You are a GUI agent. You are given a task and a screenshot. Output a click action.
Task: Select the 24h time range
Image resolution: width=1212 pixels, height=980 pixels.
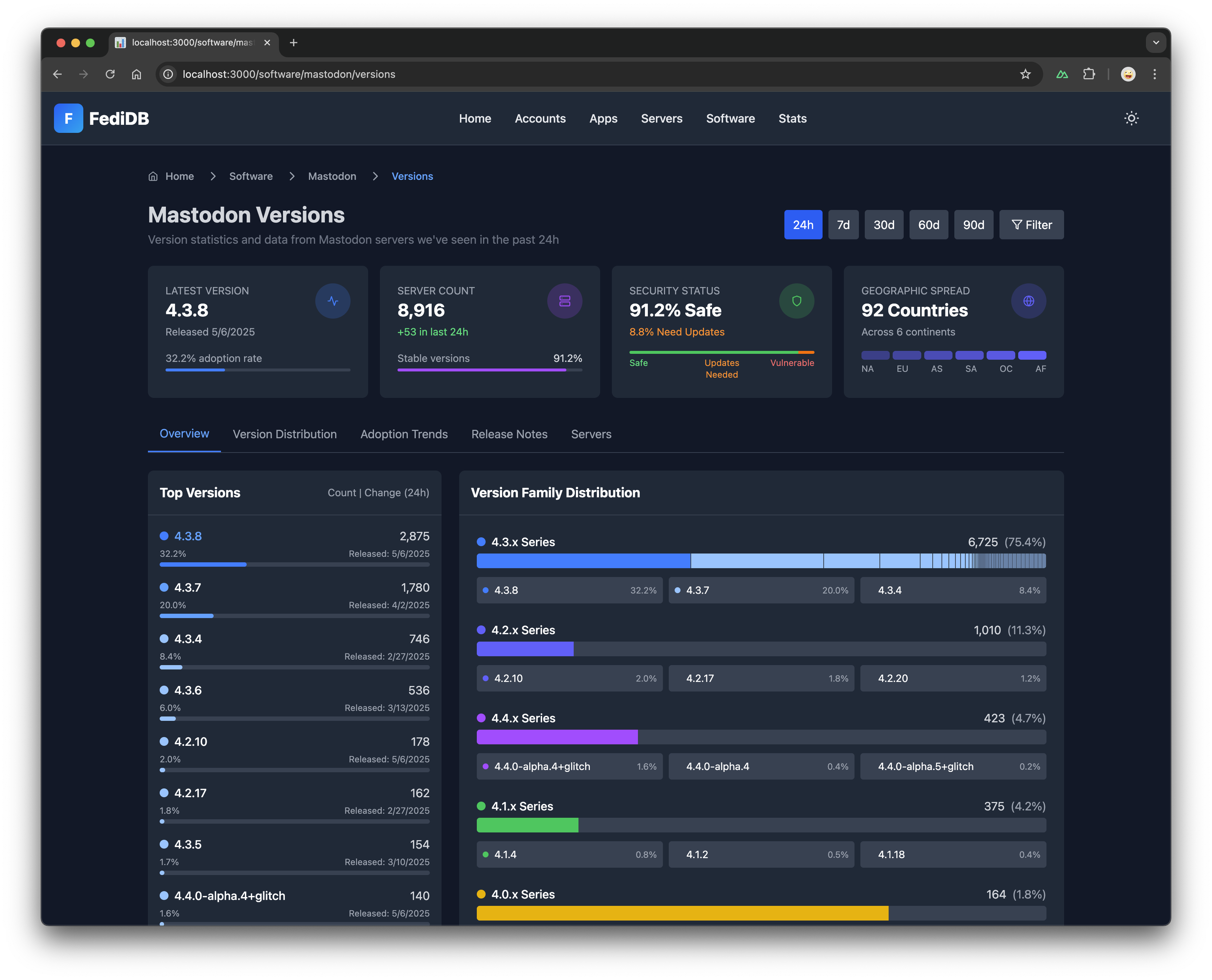tap(803, 225)
